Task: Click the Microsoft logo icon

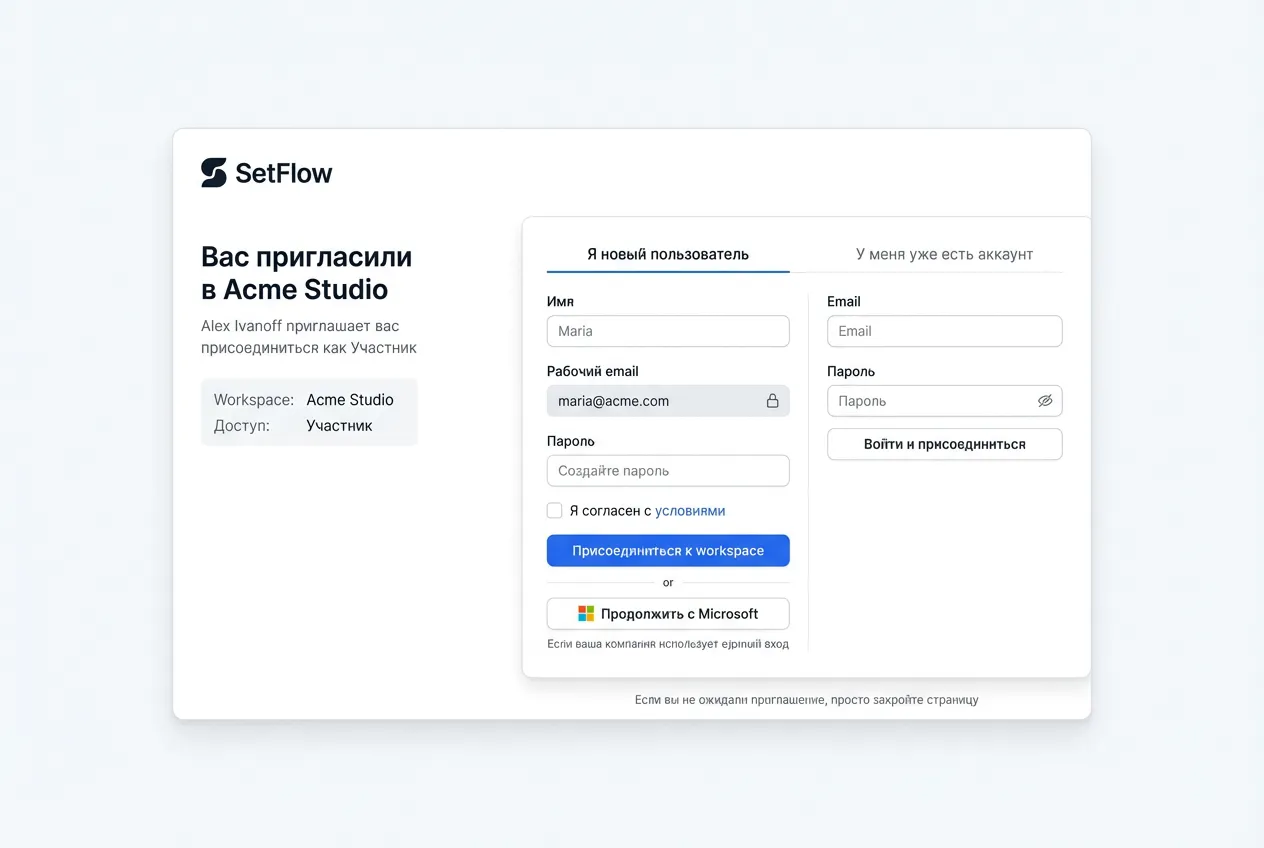Action: pyautogui.click(x=586, y=614)
